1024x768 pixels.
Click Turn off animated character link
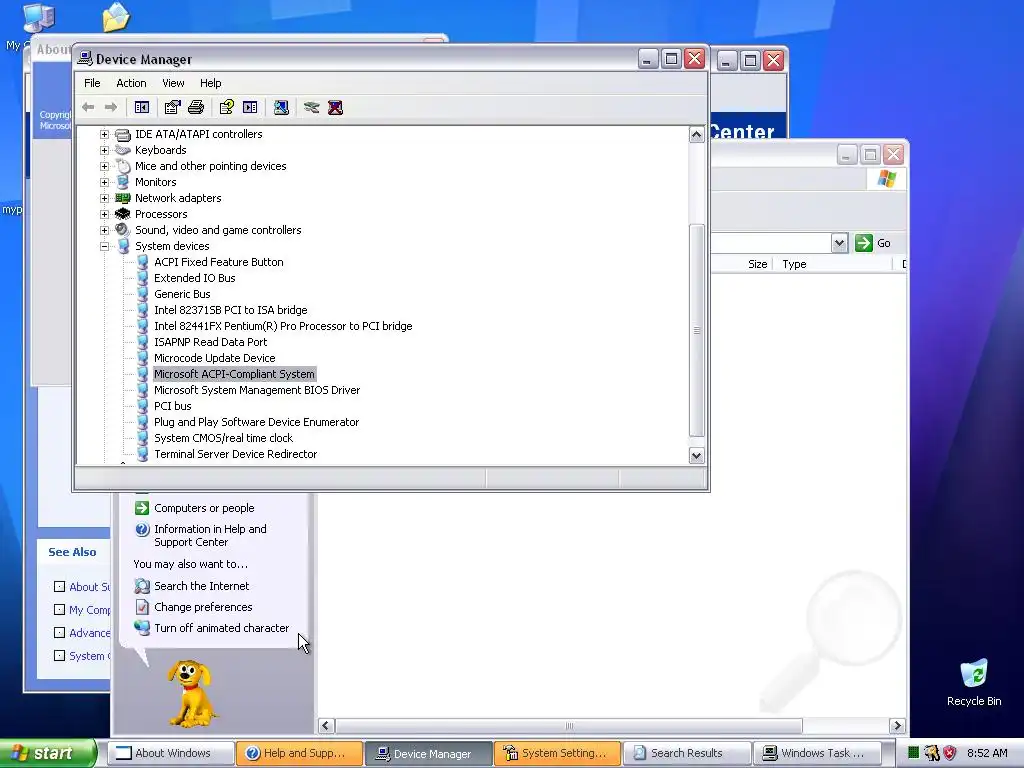(221, 628)
